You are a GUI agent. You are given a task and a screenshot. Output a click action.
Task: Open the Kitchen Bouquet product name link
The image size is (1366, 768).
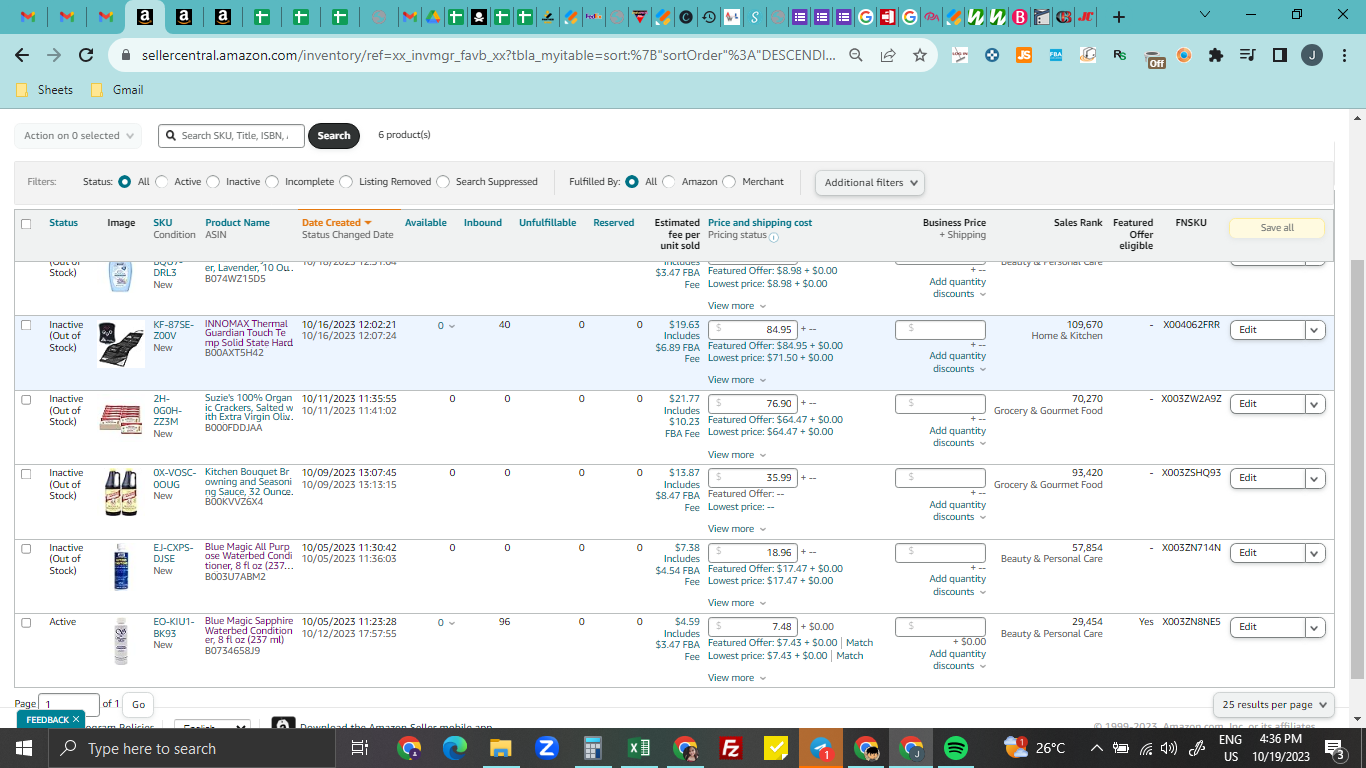pyautogui.click(x=248, y=482)
